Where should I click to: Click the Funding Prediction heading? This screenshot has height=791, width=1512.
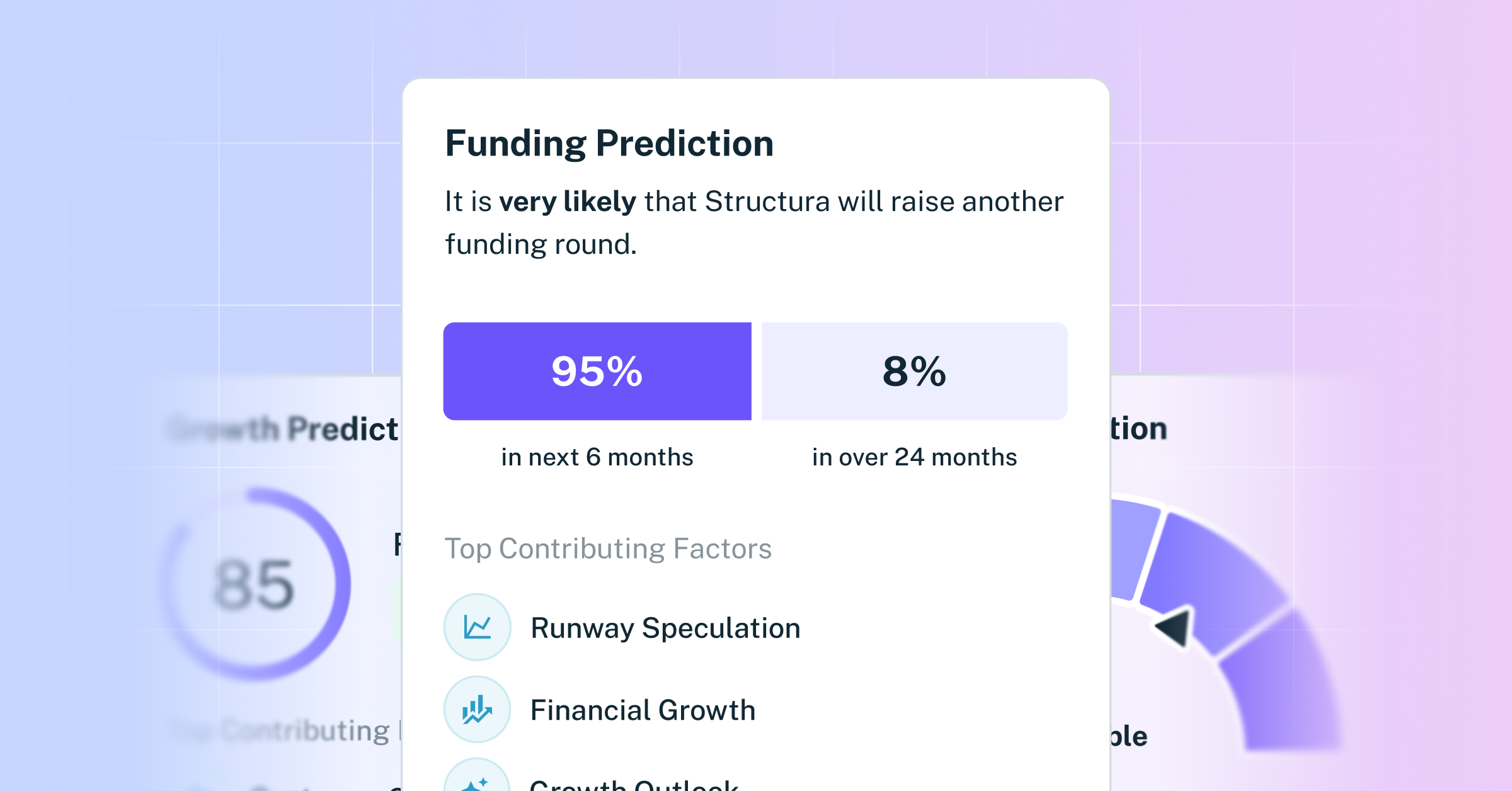[609, 144]
